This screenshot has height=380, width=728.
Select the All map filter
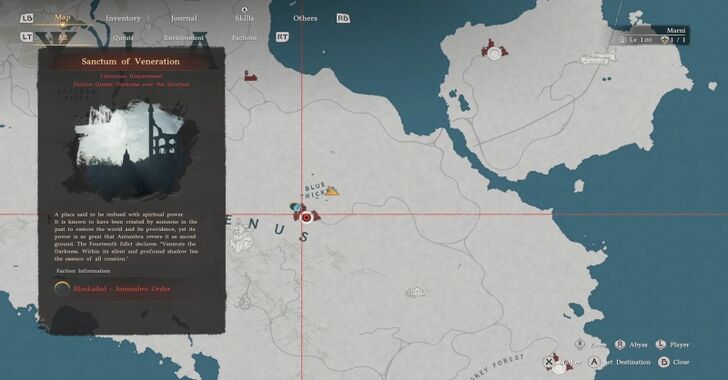(x=62, y=38)
